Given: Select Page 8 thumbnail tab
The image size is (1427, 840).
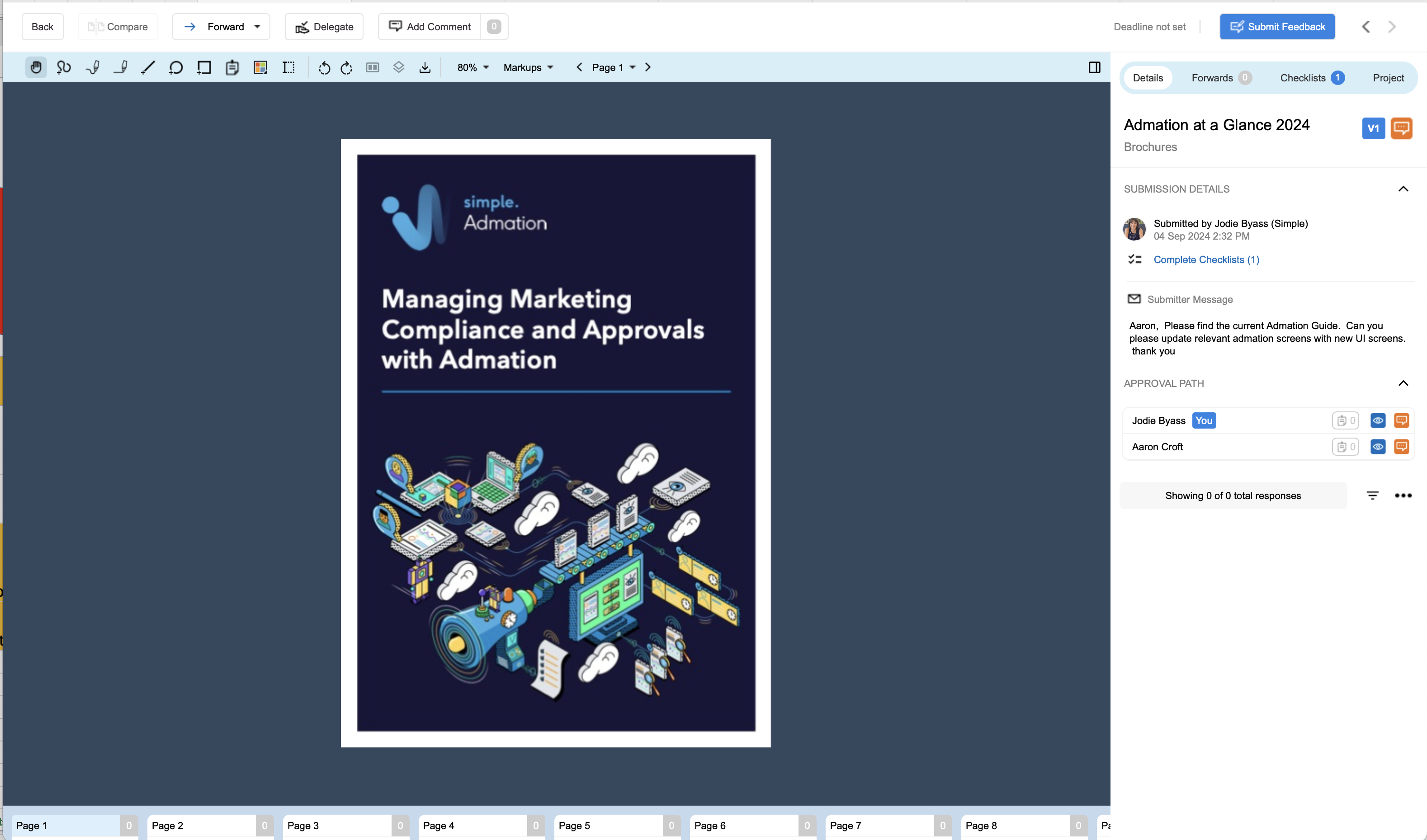Looking at the screenshot, I should click(1025, 826).
